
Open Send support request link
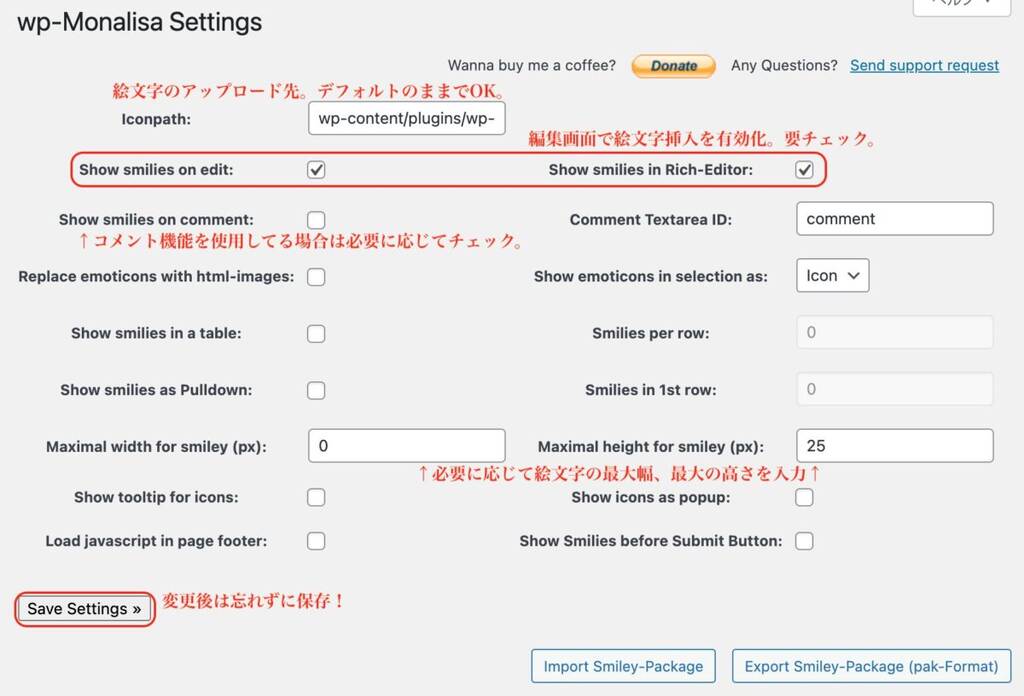(924, 65)
